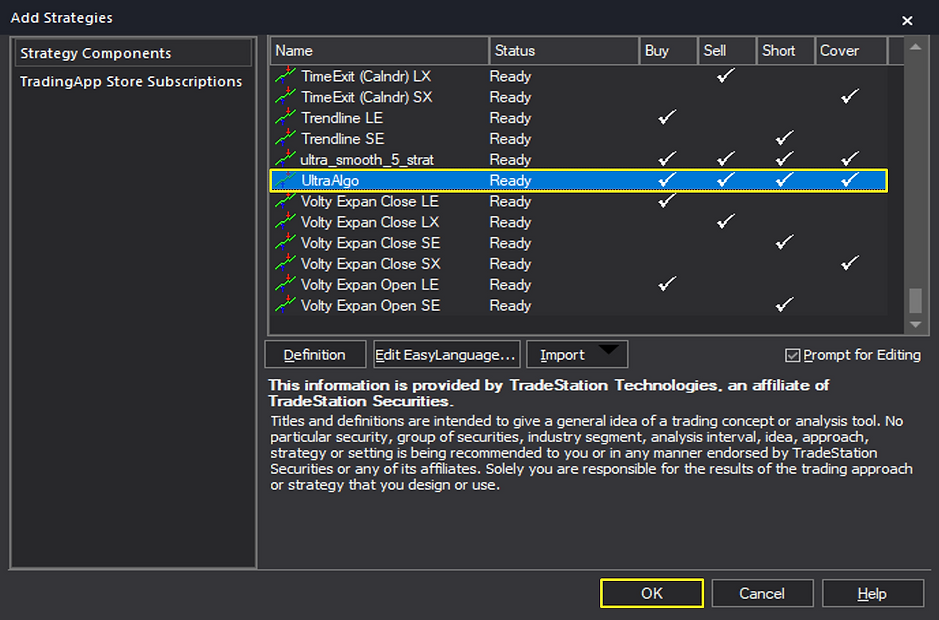The width and height of the screenshot is (939, 620).
Task: Select the ultra_smooth_5_strat name
Action: (x=367, y=160)
